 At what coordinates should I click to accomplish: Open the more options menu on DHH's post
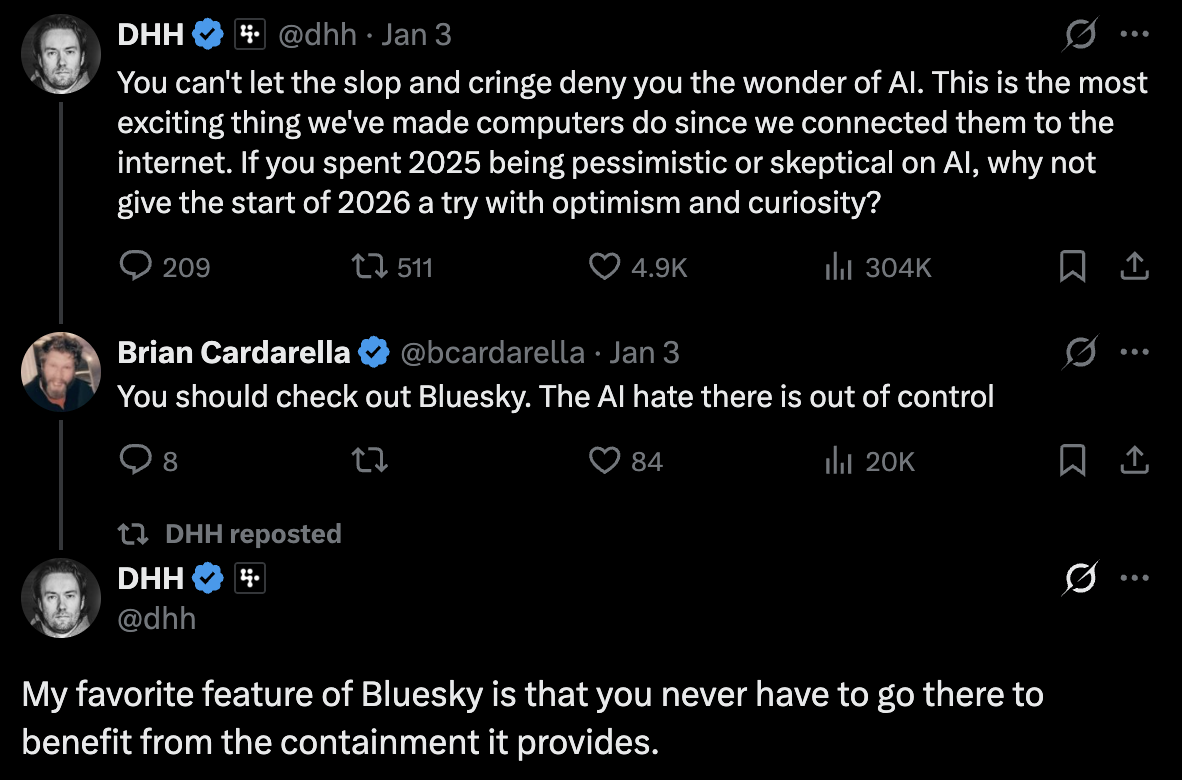(1135, 33)
